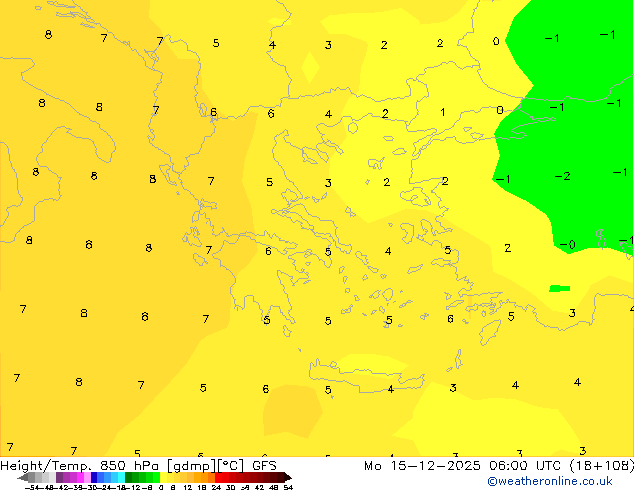Screen dimensions: 634x490
Task: Click the 'GFS' model label
Action: pyautogui.click(x=264, y=466)
